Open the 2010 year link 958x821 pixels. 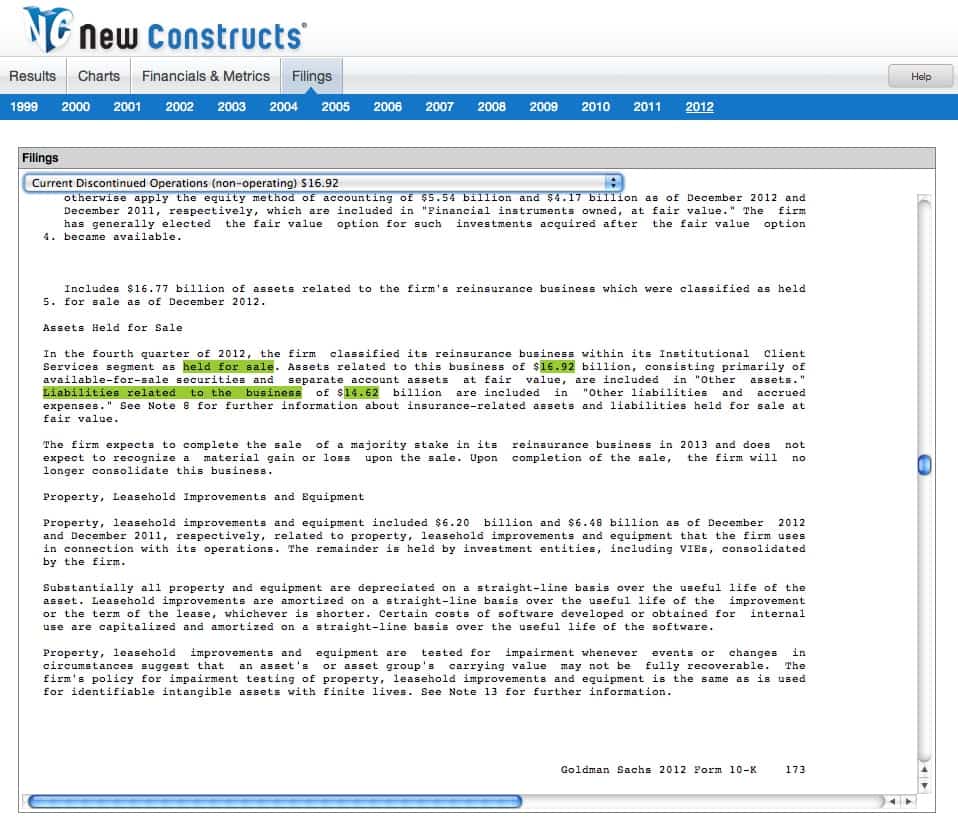pyautogui.click(x=596, y=107)
